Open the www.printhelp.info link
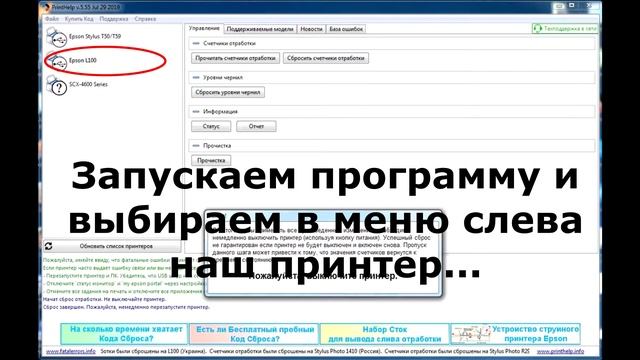The image size is (640, 360). click(x=560, y=351)
